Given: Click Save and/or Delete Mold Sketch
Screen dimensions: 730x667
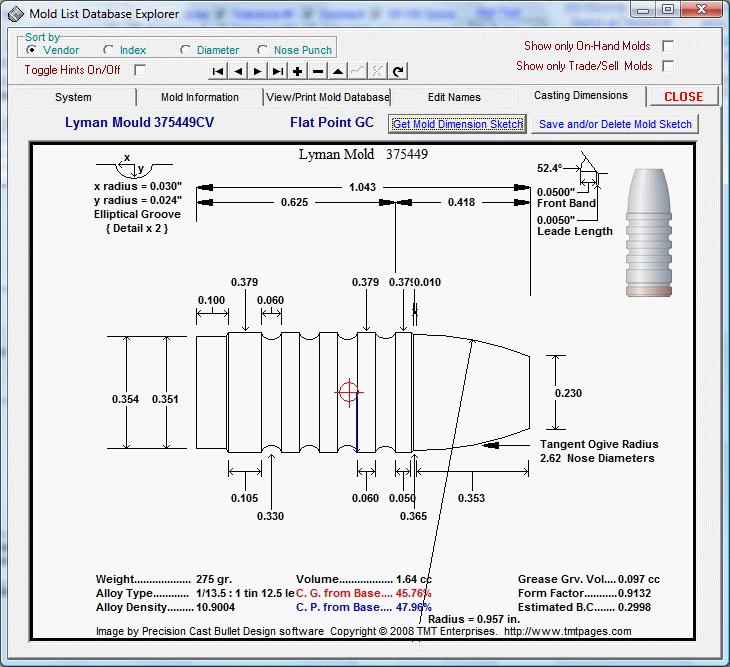Looking at the screenshot, I should click(615, 124).
